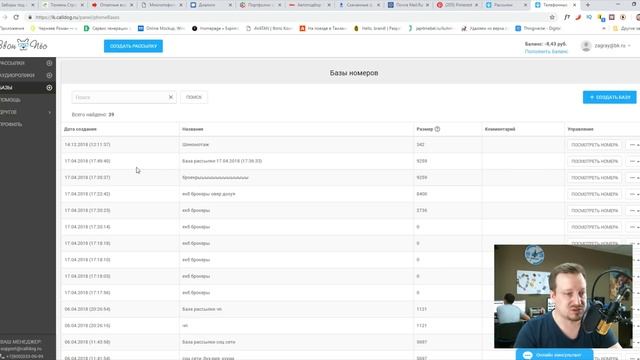Click the browser reload icon
This screenshot has height=360, width=640.
[x=16, y=17]
